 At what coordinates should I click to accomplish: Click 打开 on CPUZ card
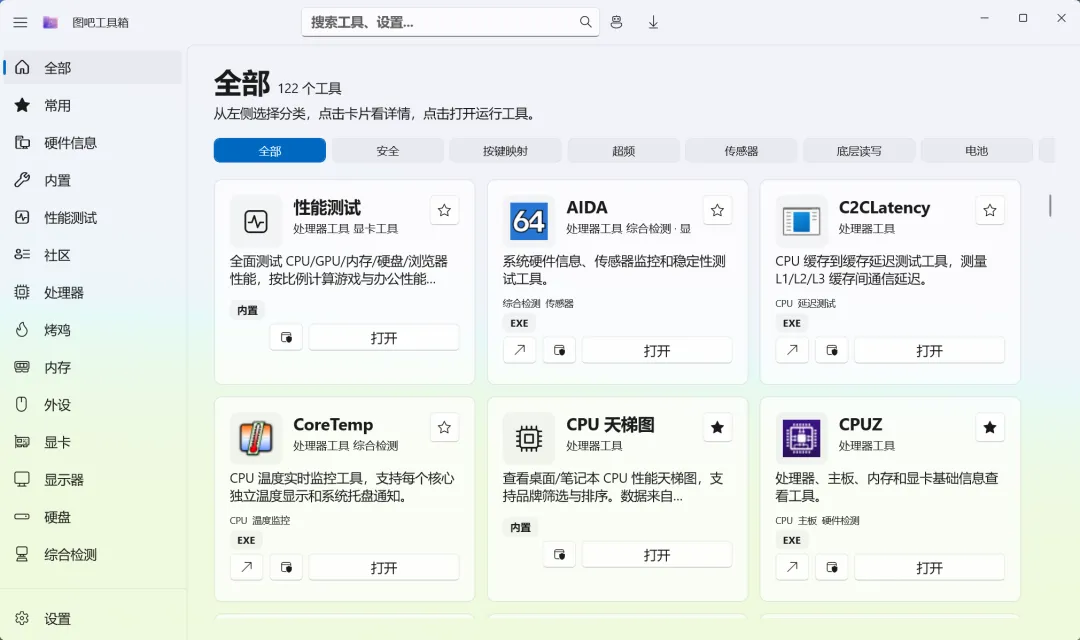click(x=930, y=568)
